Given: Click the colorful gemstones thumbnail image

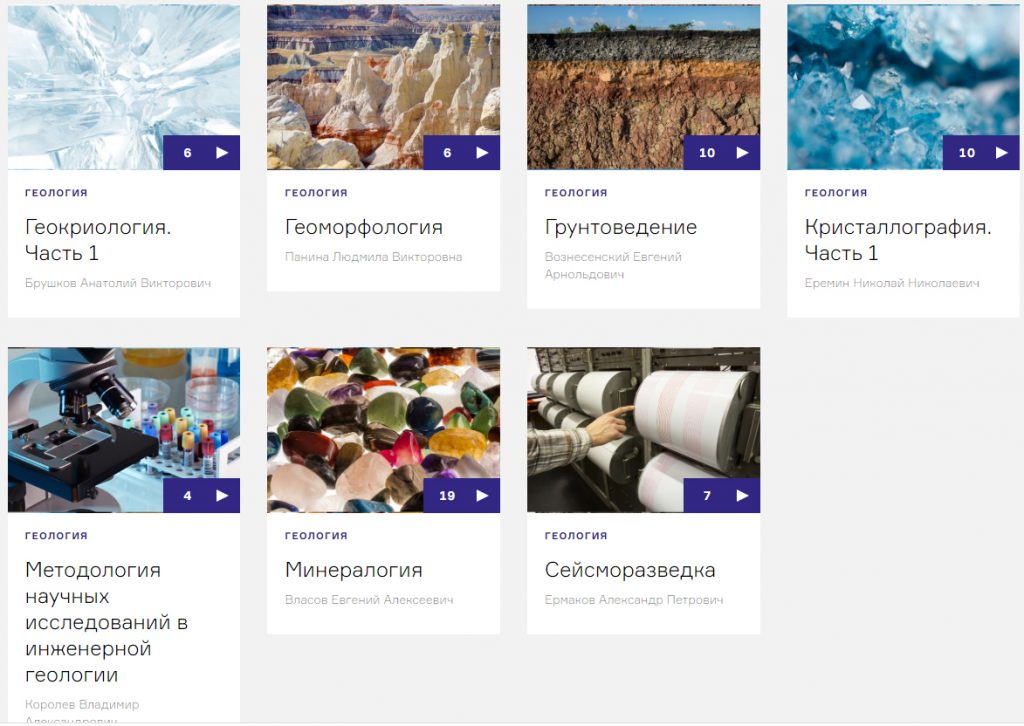Looking at the screenshot, I should tap(383, 430).
